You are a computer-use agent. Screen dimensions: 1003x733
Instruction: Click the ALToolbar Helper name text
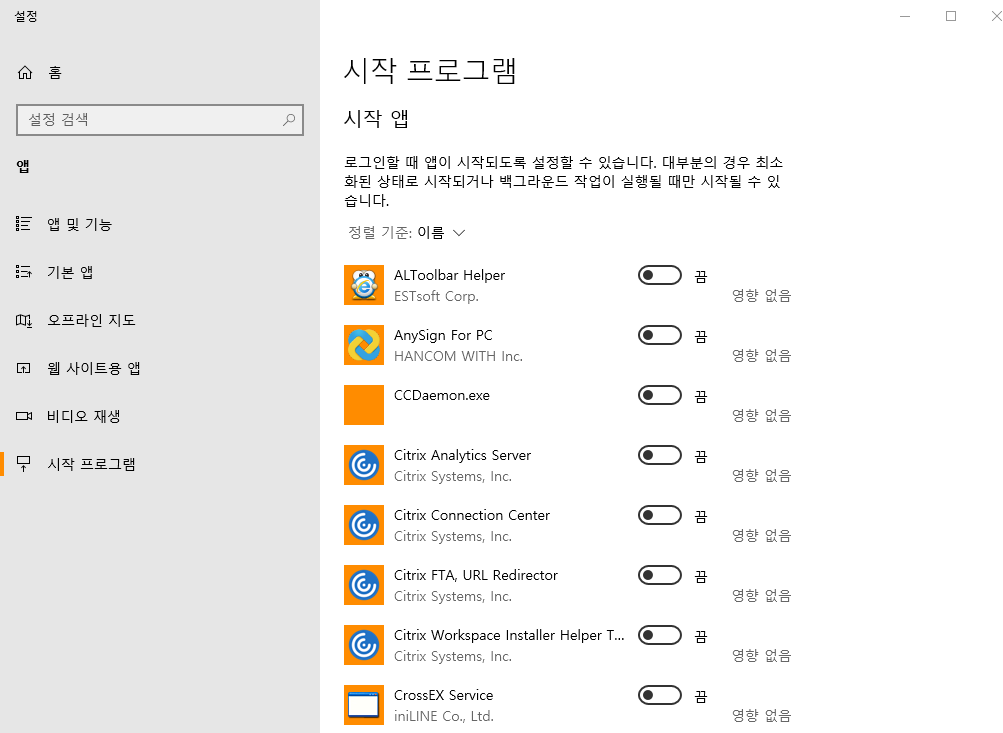coord(449,275)
